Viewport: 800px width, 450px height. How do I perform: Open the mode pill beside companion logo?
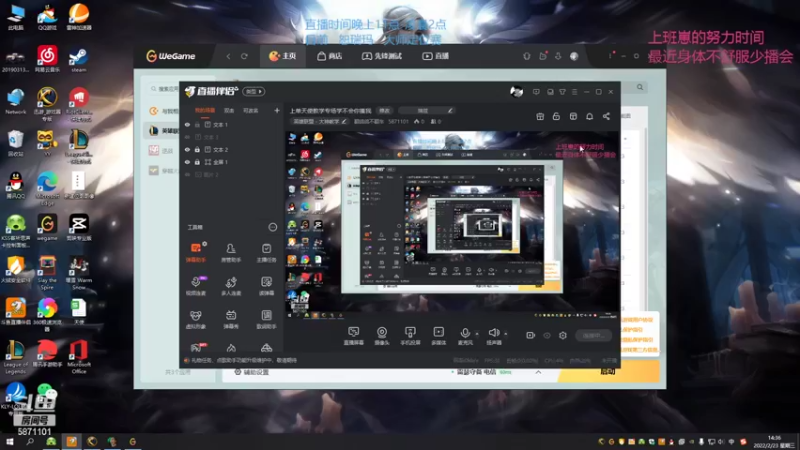254,91
